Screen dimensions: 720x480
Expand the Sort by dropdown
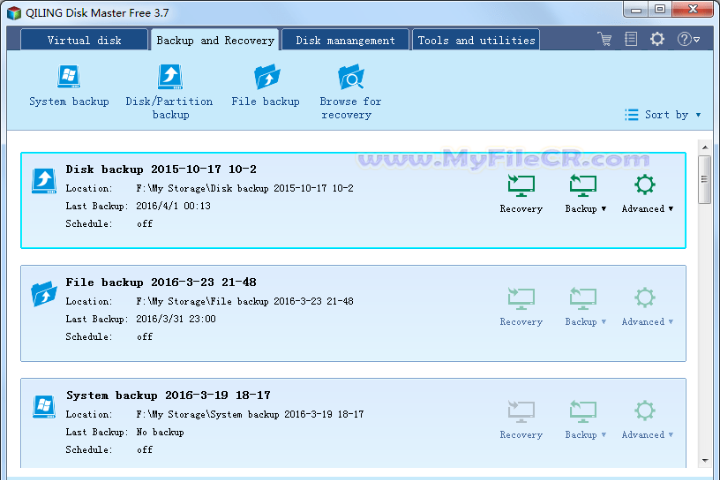tap(663, 114)
